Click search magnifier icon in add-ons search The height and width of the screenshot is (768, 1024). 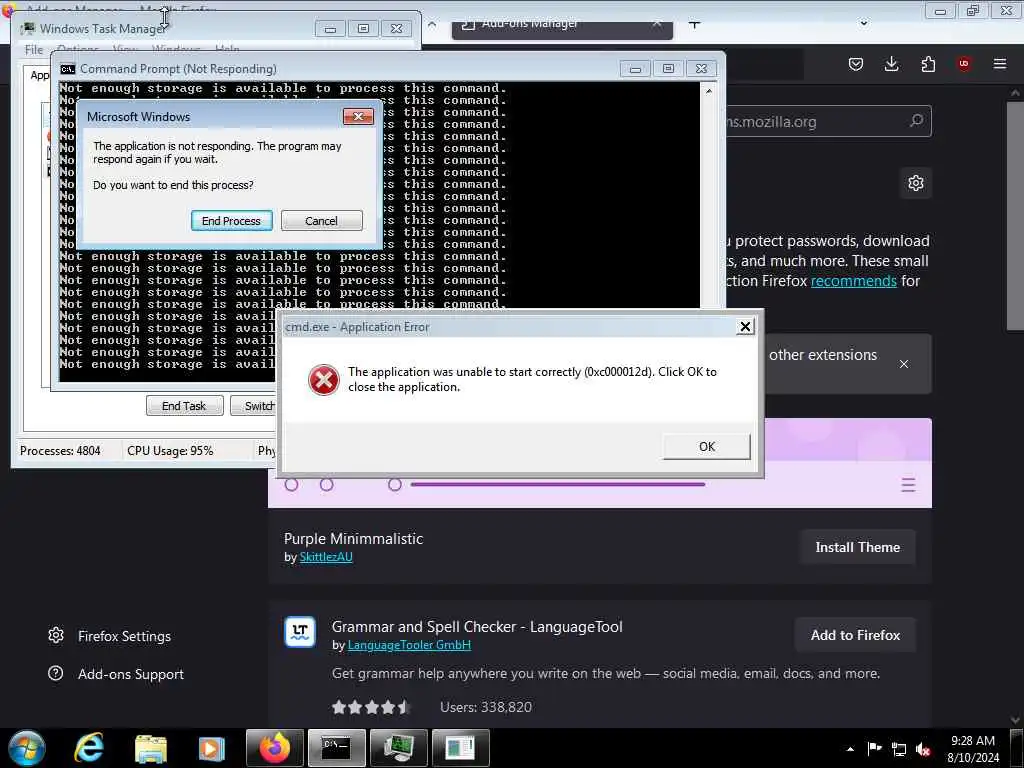(916, 121)
